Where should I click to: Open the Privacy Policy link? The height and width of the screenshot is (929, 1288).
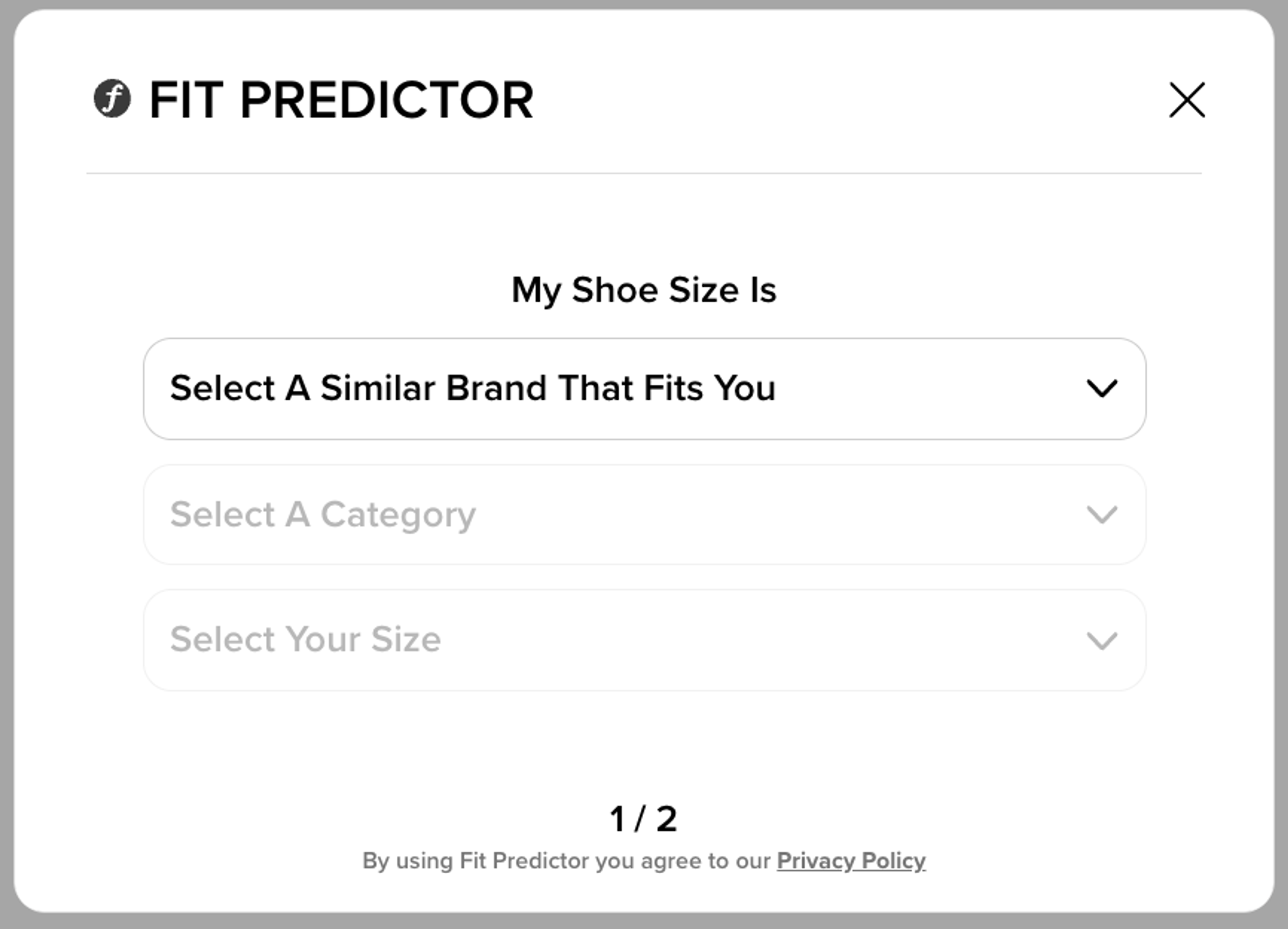pyautogui.click(x=851, y=861)
